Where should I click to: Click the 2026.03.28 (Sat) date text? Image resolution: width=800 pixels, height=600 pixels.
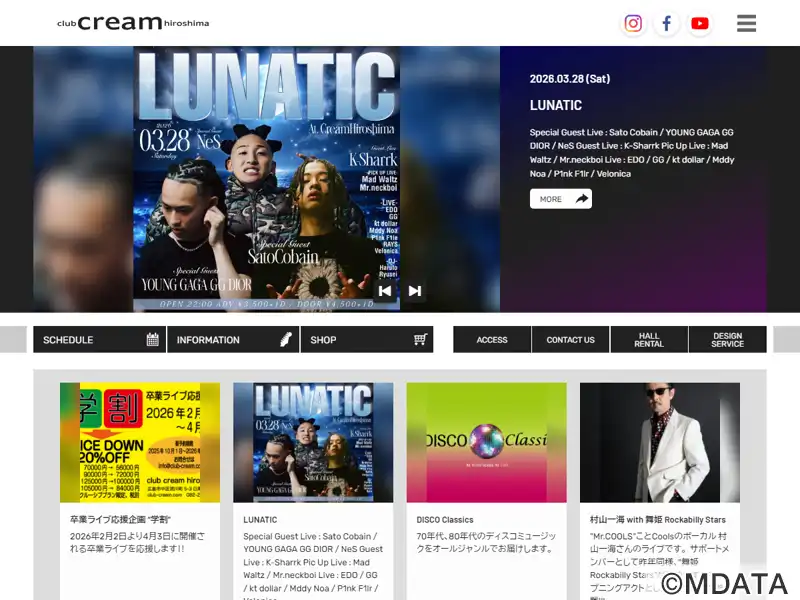point(570,79)
